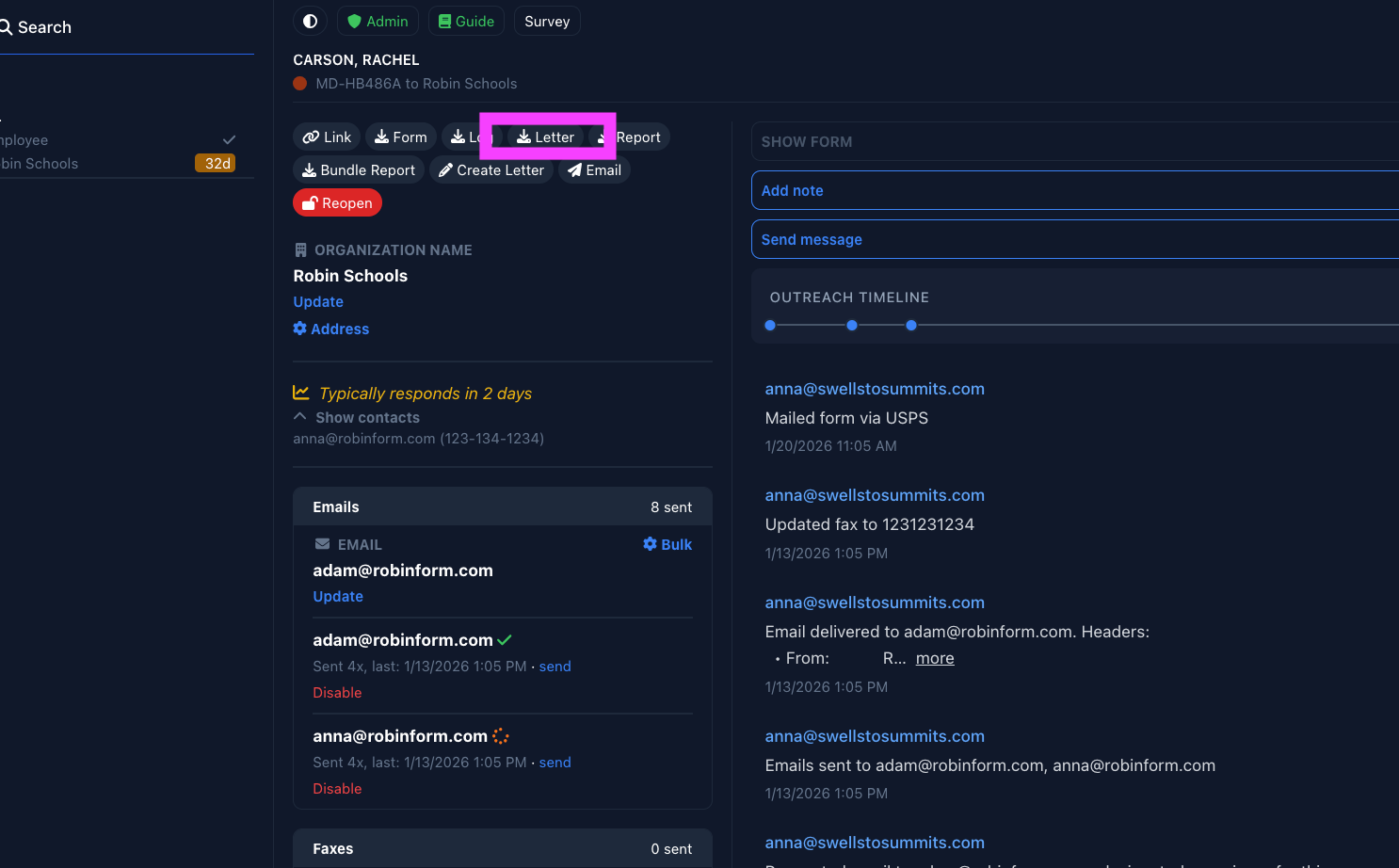Click Update under adam@robinform.com email
This screenshot has height=868, width=1399.
click(338, 596)
